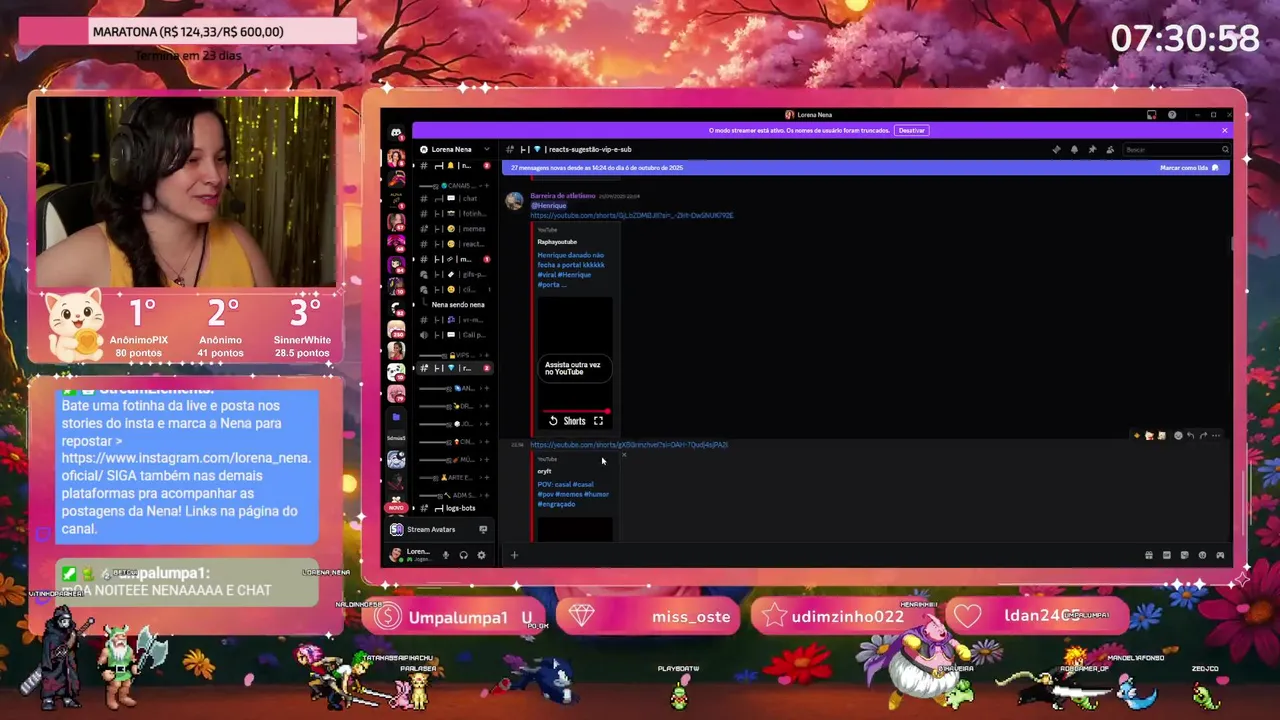The width and height of the screenshot is (1280, 720).
Task: Seek on the red video progress bar
Action: coord(575,411)
